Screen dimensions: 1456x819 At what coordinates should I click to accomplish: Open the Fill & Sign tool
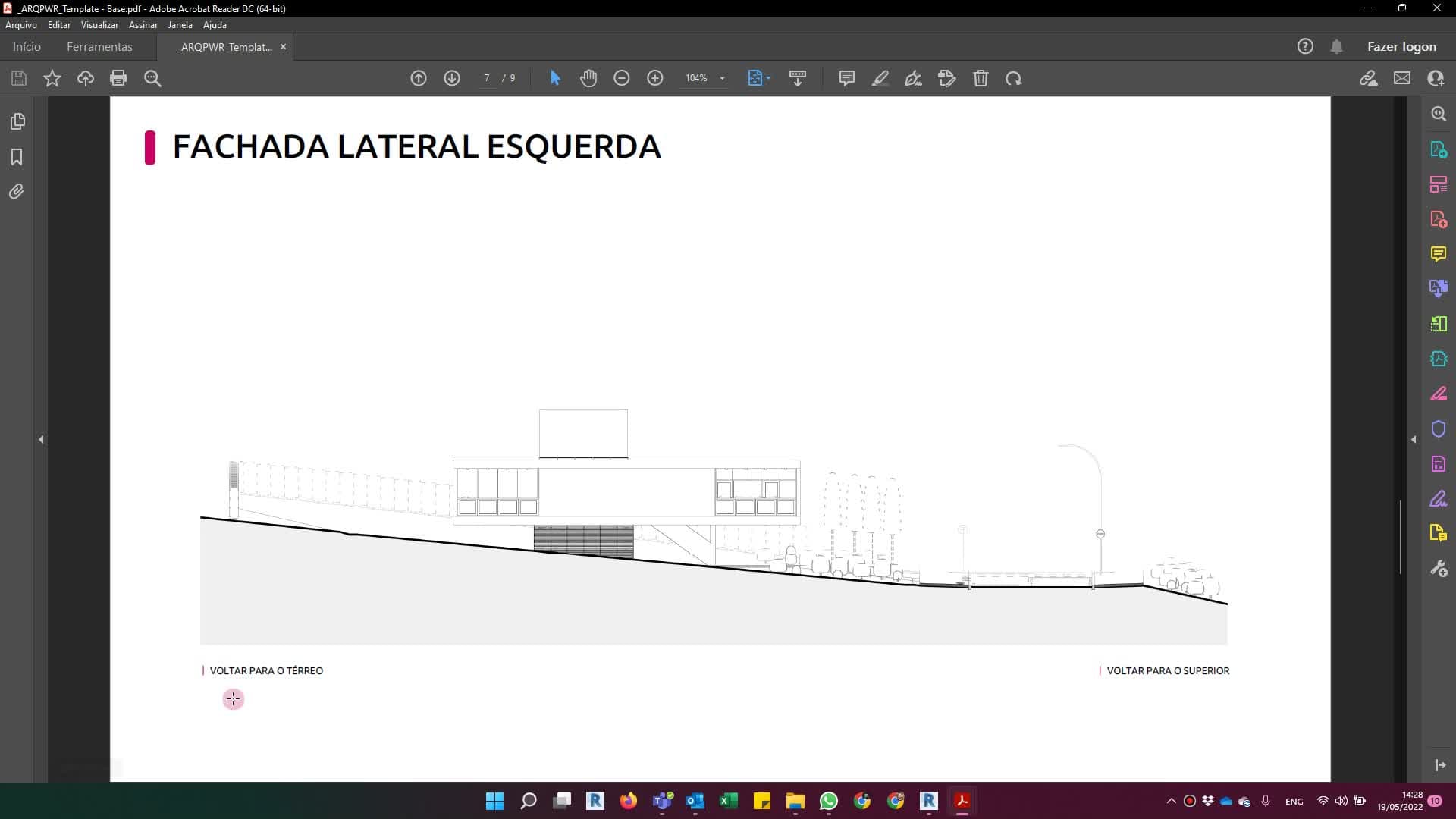pos(1439,499)
